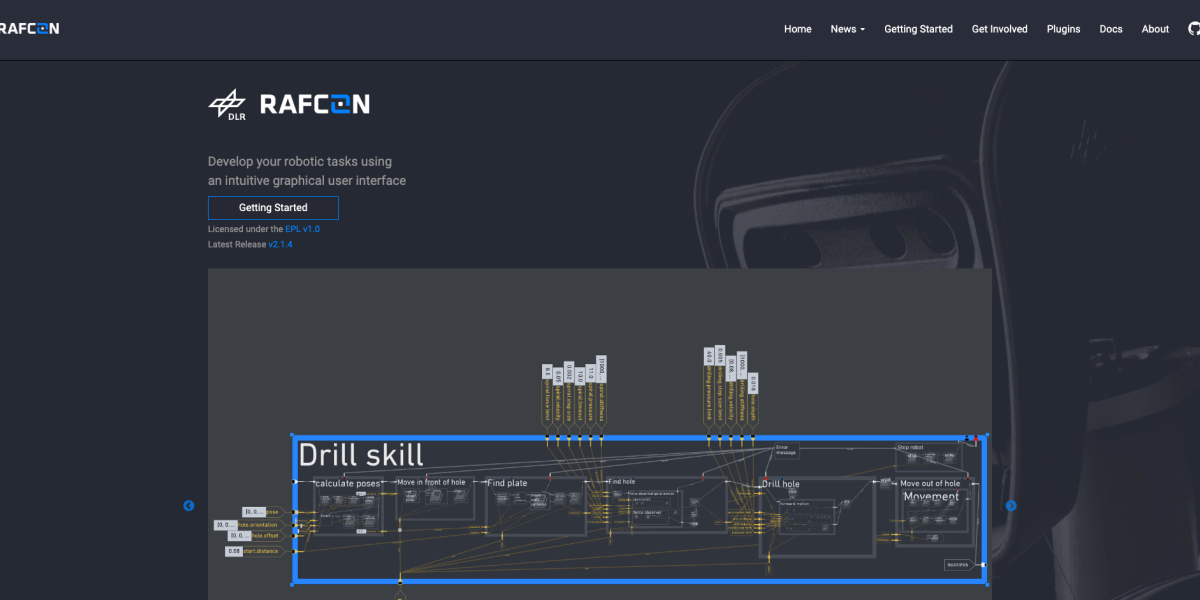Expand the News dropdown menu
This screenshot has height=600, width=1200.
(x=847, y=29)
